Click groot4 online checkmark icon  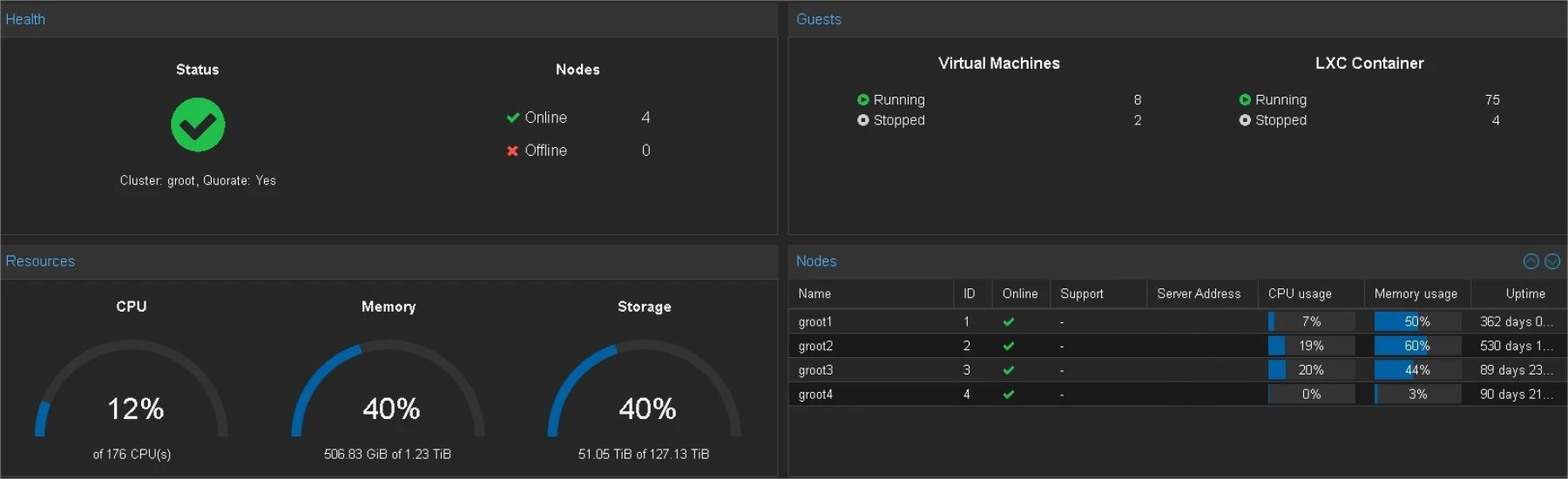(x=1009, y=395)
